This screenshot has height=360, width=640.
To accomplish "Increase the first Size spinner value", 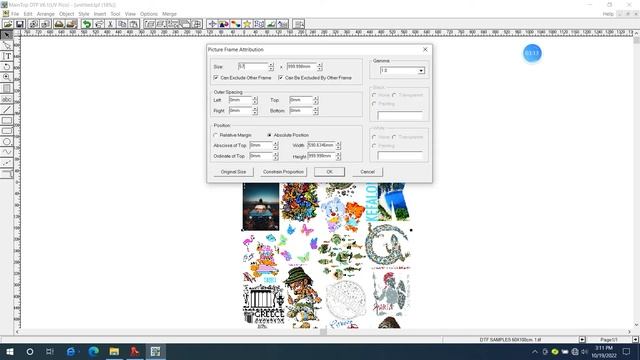I will [x=271, y=64].
